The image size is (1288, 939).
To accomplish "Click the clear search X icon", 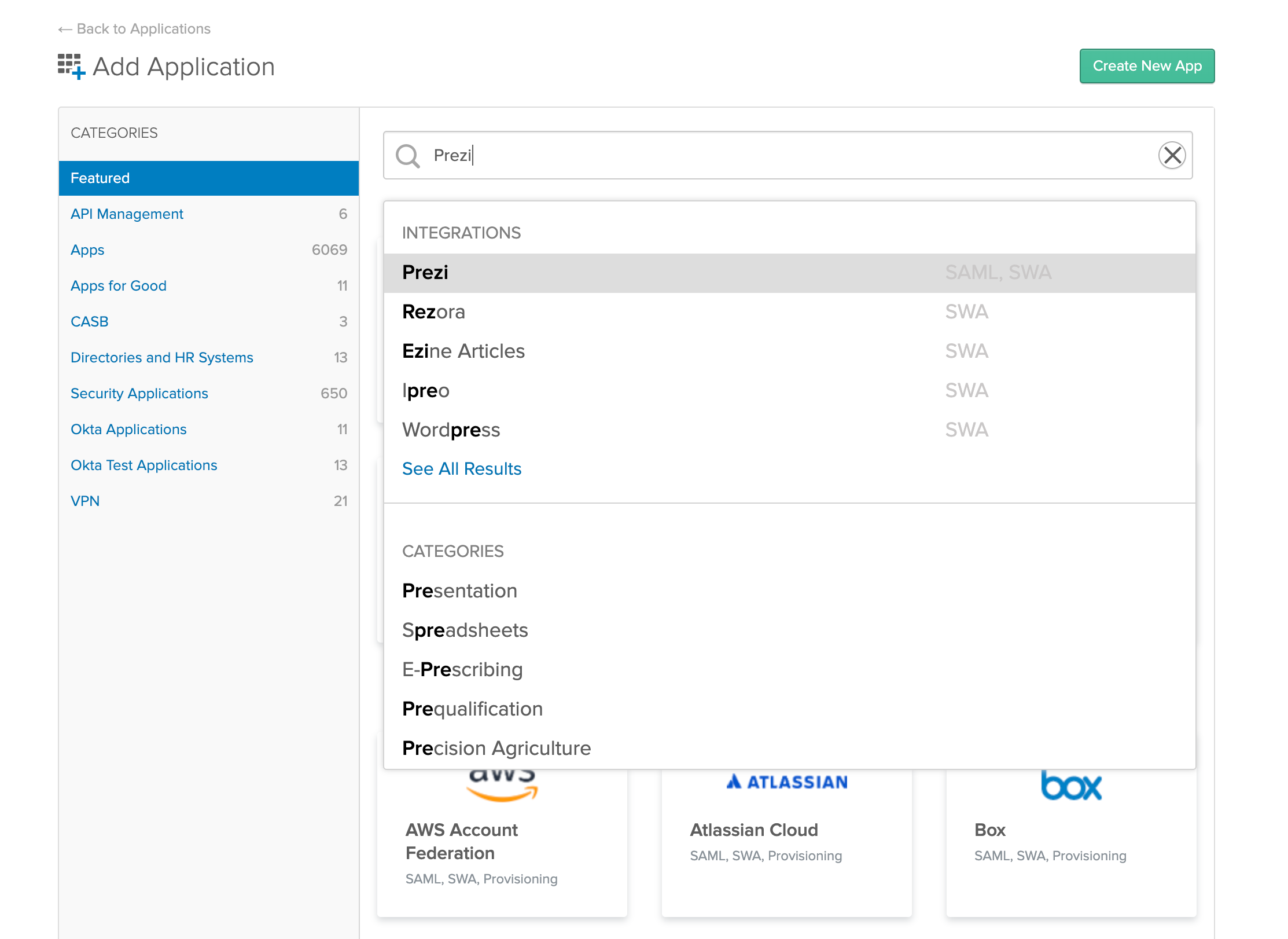I will (1172, 155).
